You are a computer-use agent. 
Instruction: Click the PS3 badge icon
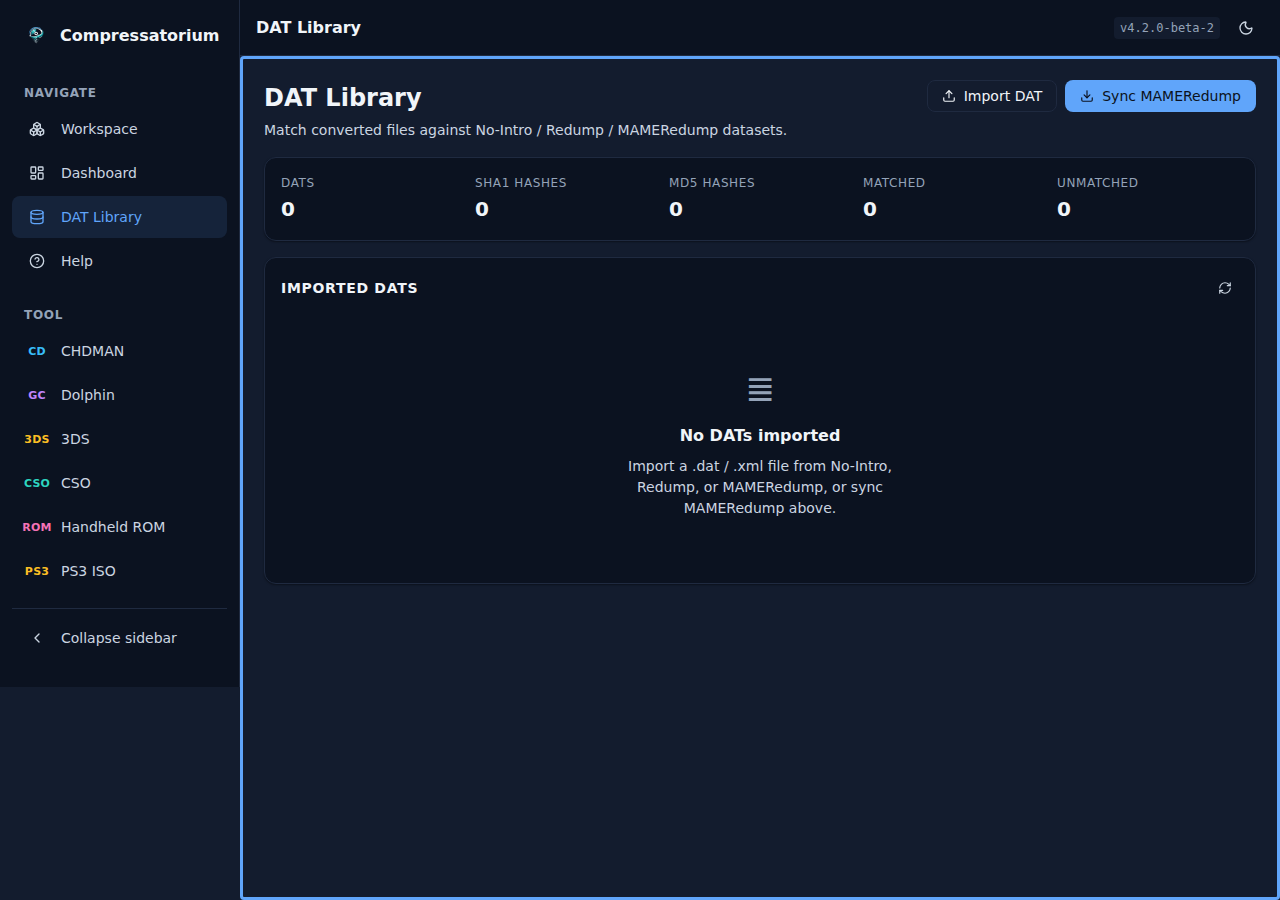coord(37,571)
